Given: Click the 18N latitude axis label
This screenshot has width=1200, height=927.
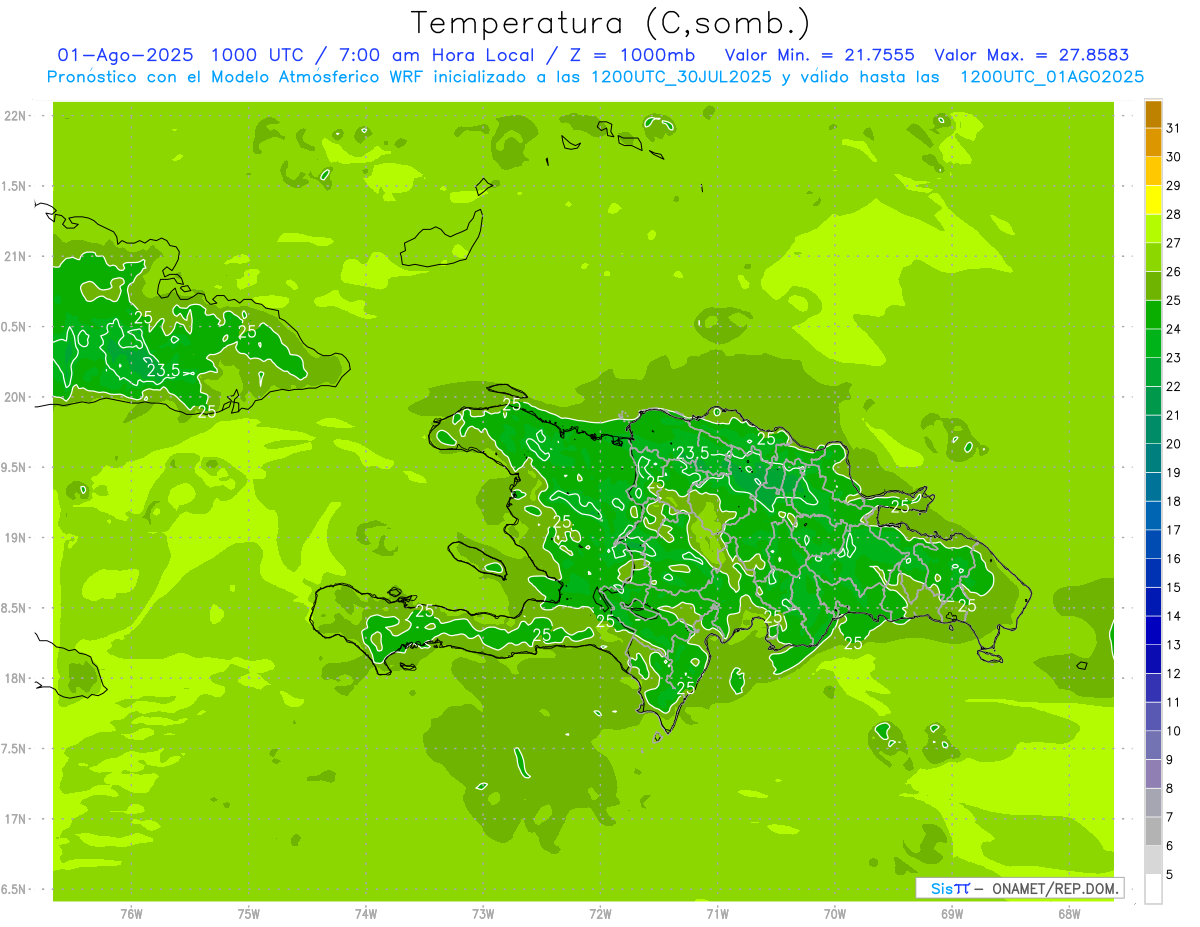Looking at the screenshot, I should click(x=17, y=678).
